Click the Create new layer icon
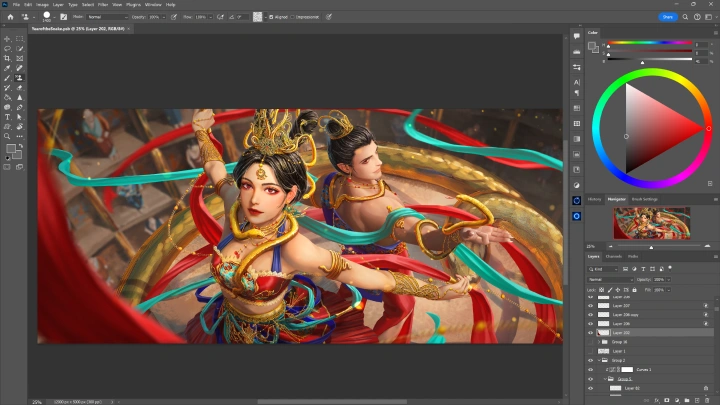 coord(697,400)
